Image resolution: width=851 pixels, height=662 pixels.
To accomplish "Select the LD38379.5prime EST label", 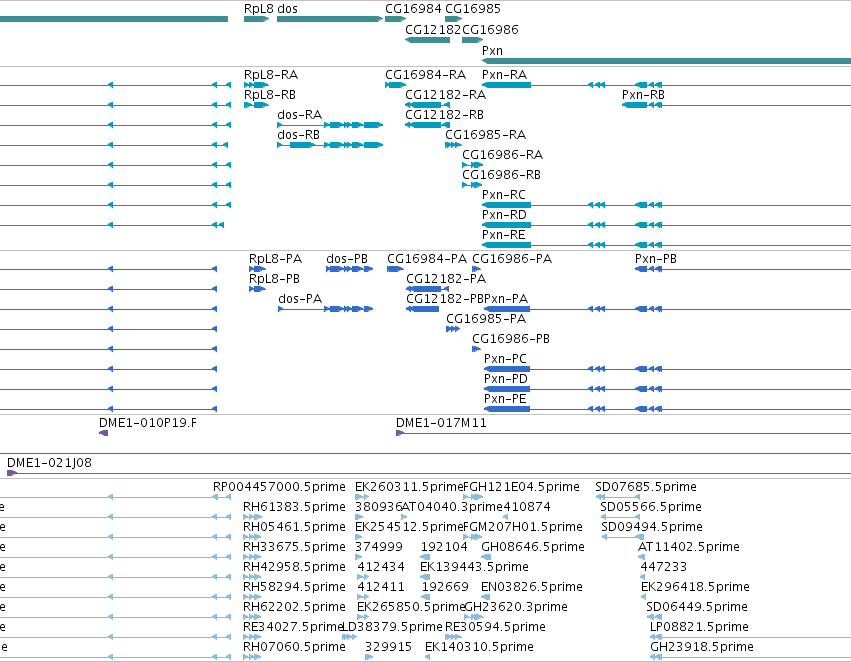I will point(392,627).
